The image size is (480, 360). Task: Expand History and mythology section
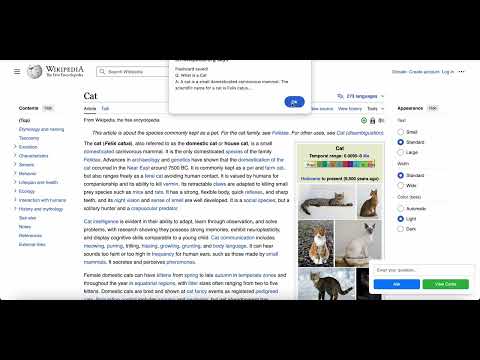15,209
